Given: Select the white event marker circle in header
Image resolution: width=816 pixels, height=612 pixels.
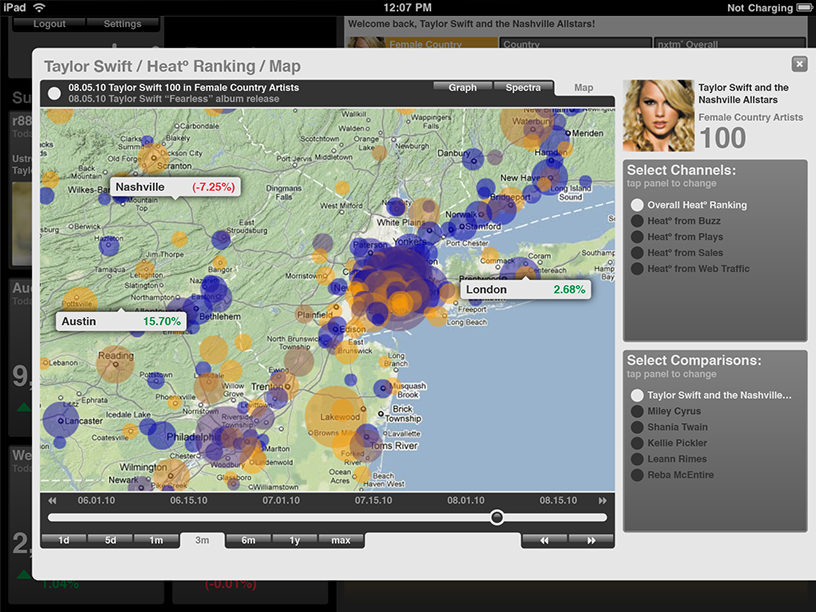Looking at the screenshot, I should 54,93.
